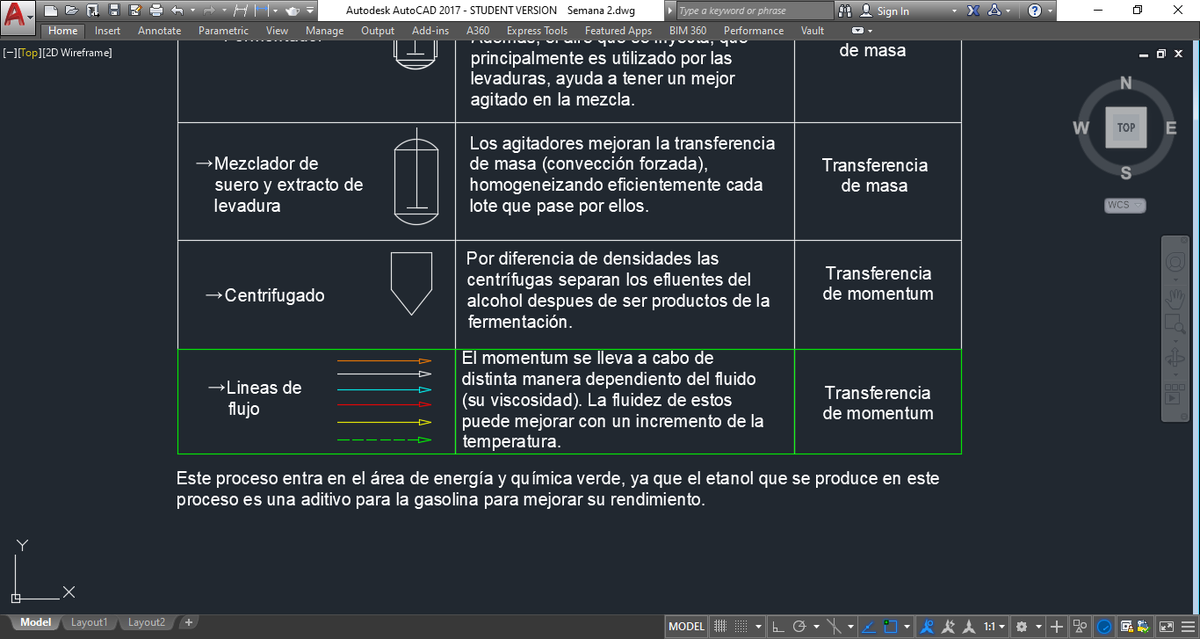Open the Full Navigation Wheel
The width and height of the screenshot is (1200, 639).
[x=1176, y=262]
